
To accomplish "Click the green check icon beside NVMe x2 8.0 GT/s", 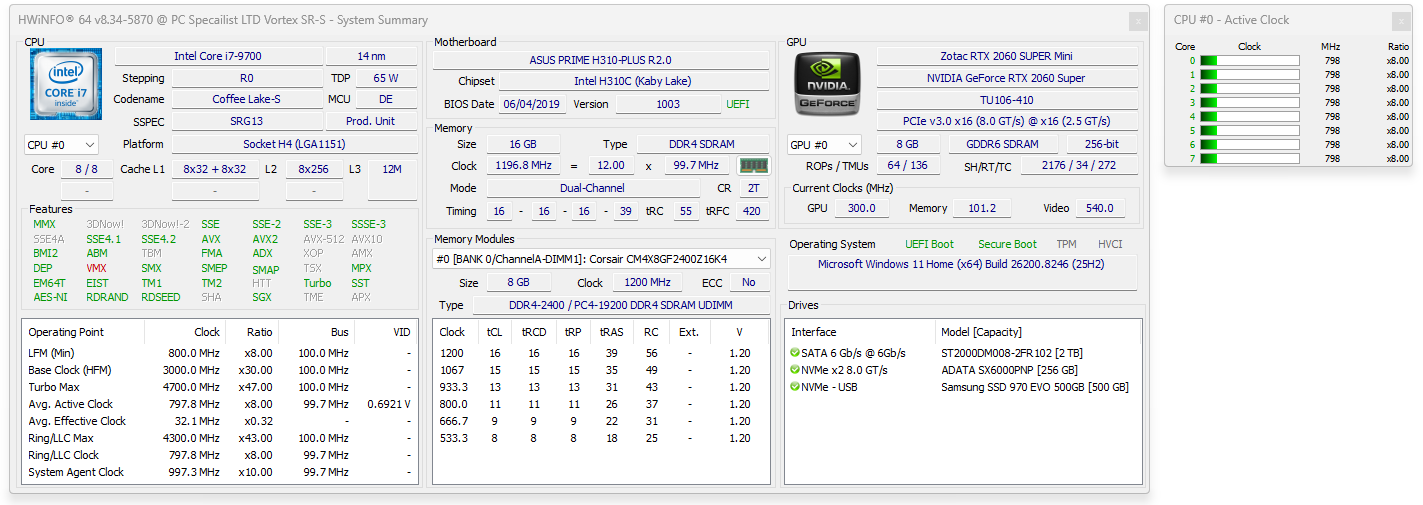I will click(x=795, y=370).
